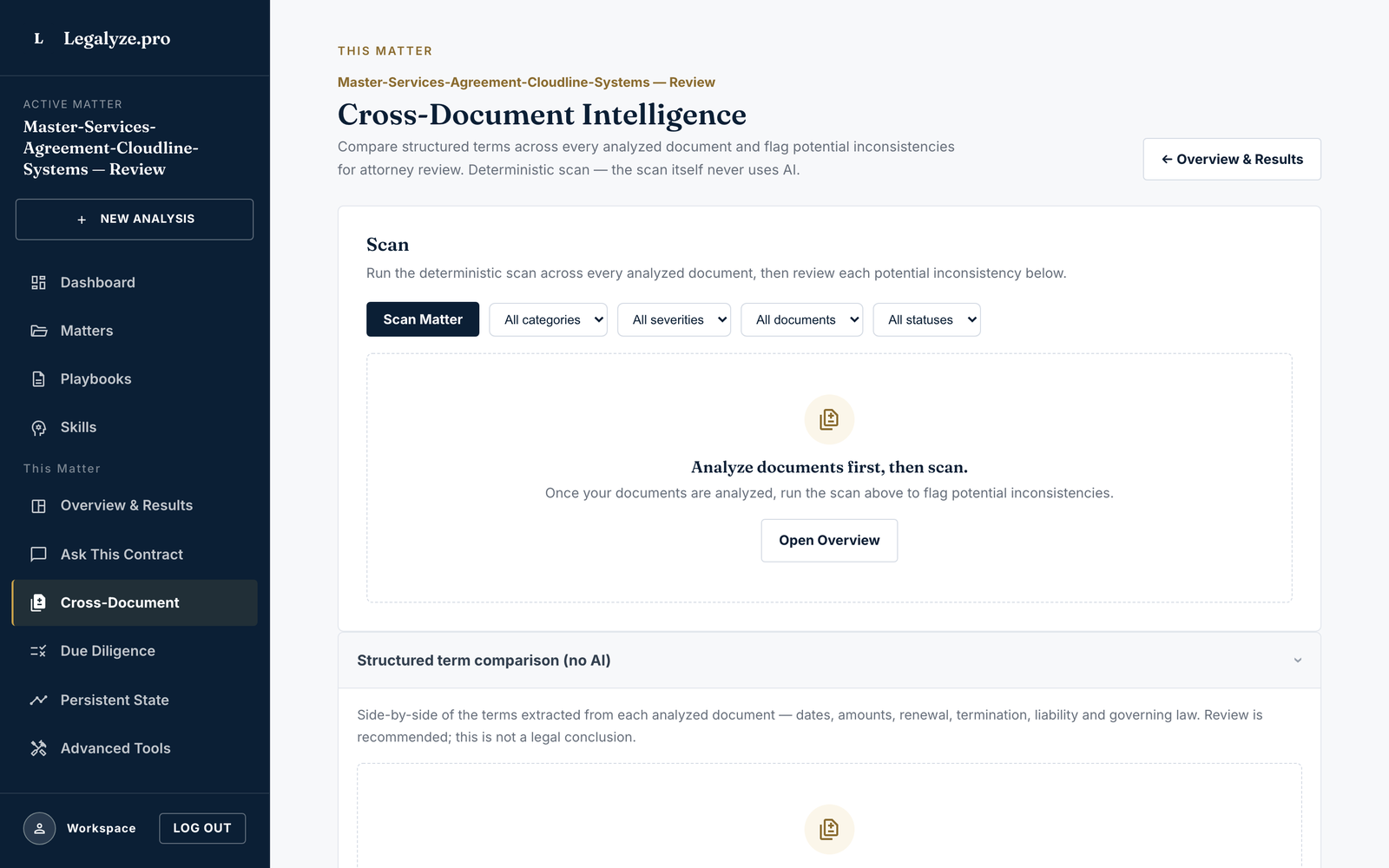Screen dimensions: 1389x868
Task: Click the plus icon in New Analysis
Action: (82, 220)
